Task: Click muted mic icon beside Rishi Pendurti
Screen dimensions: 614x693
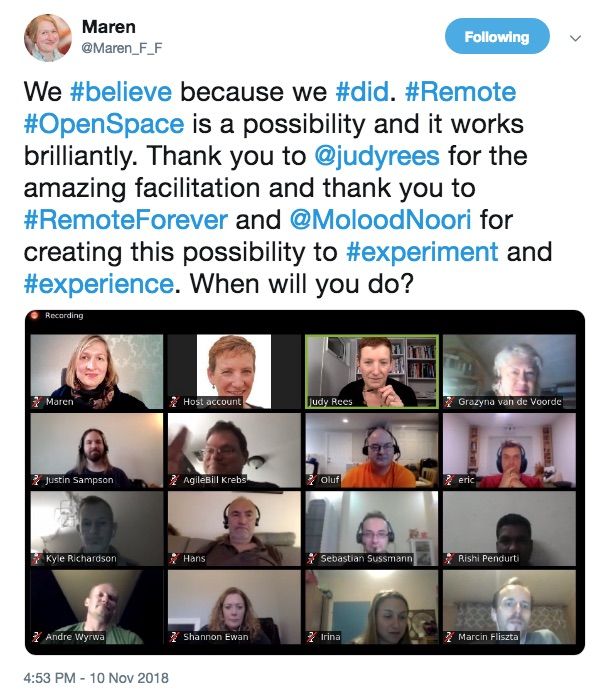Action: 450,559
